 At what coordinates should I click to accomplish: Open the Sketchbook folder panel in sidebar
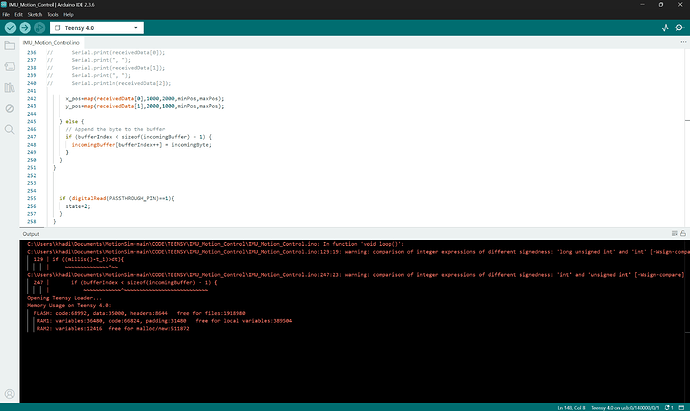(x=10, y=45)
